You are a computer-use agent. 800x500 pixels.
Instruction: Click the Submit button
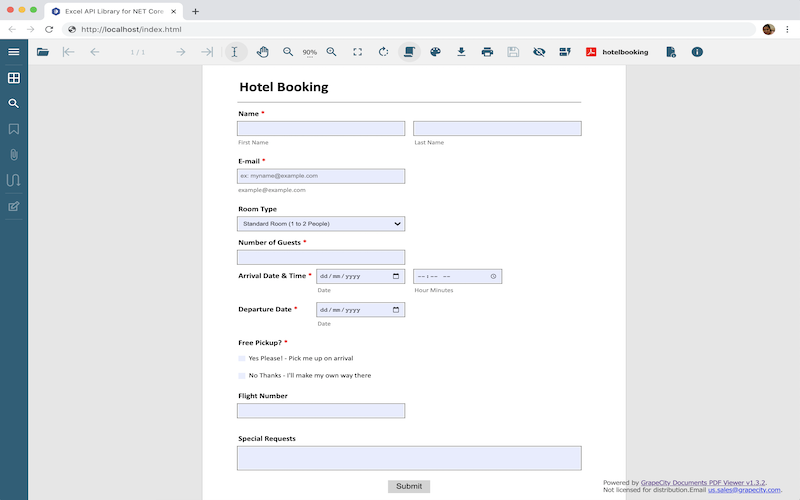409,486
